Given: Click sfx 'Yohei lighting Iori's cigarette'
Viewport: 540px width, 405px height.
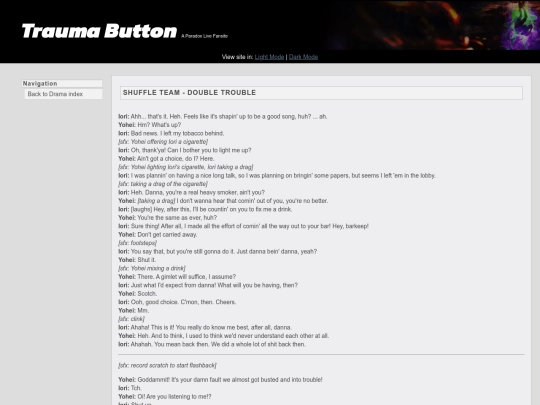Looking at the screenshot, I should (186, 167).
